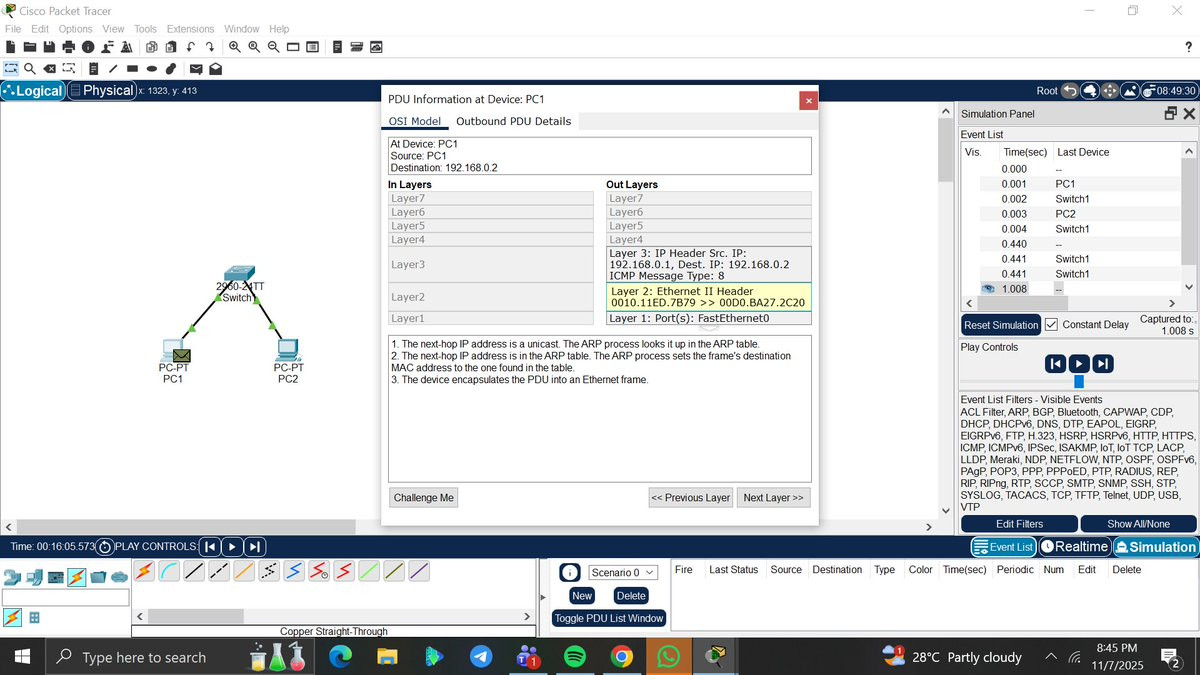Click the Paste icon in main toolbar

pos(171,47)
